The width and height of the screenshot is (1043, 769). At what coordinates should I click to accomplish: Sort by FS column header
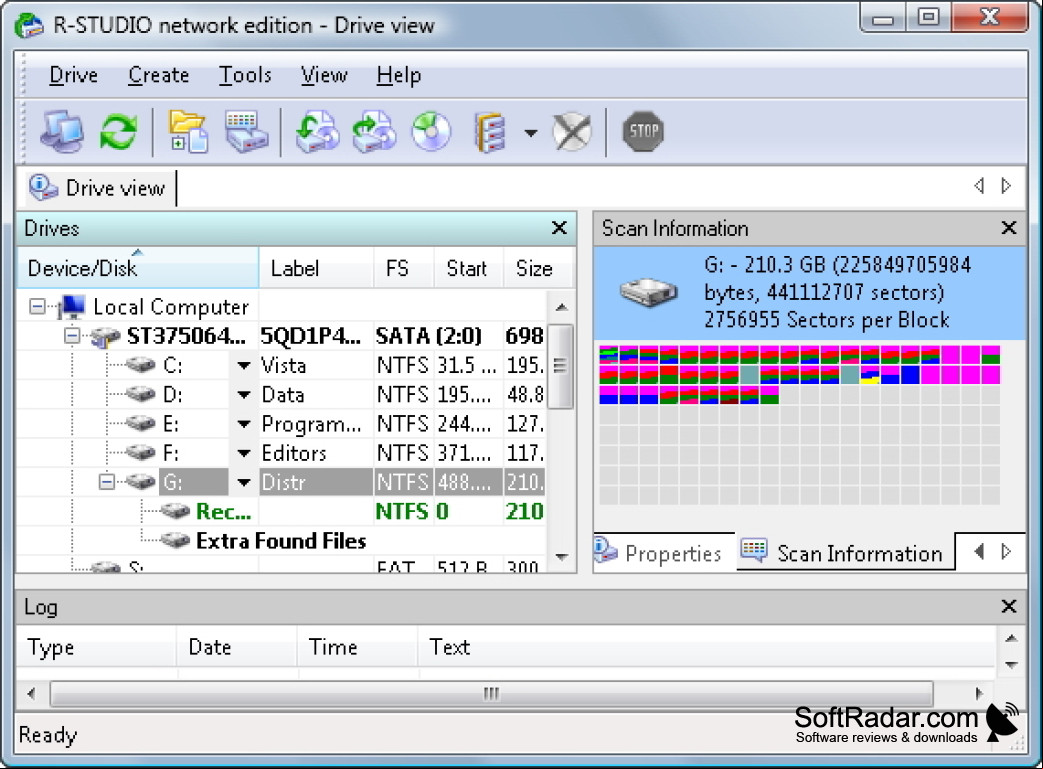404,268
